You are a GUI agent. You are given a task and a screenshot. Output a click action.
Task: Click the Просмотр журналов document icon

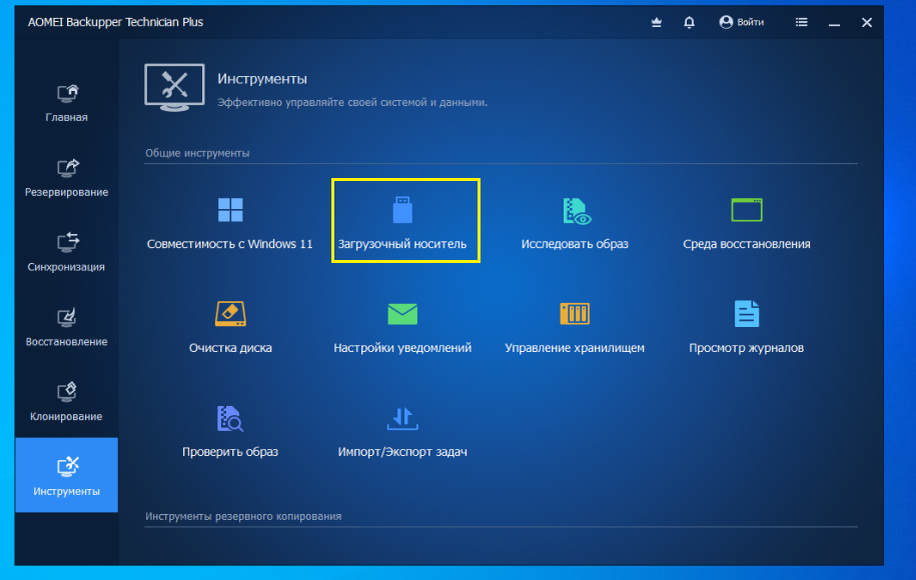coord(747,314)
